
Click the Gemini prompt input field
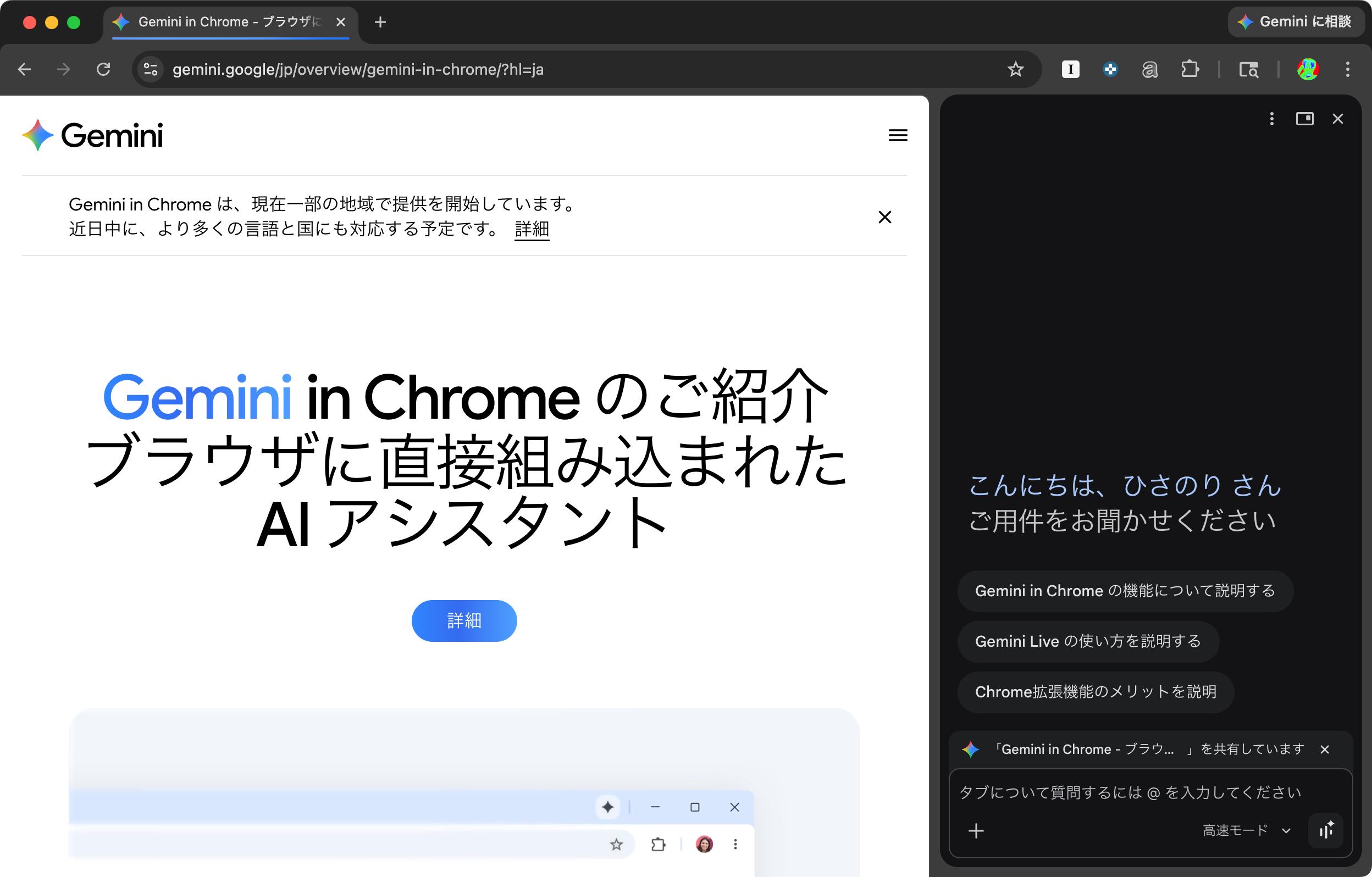point(1150,792)
